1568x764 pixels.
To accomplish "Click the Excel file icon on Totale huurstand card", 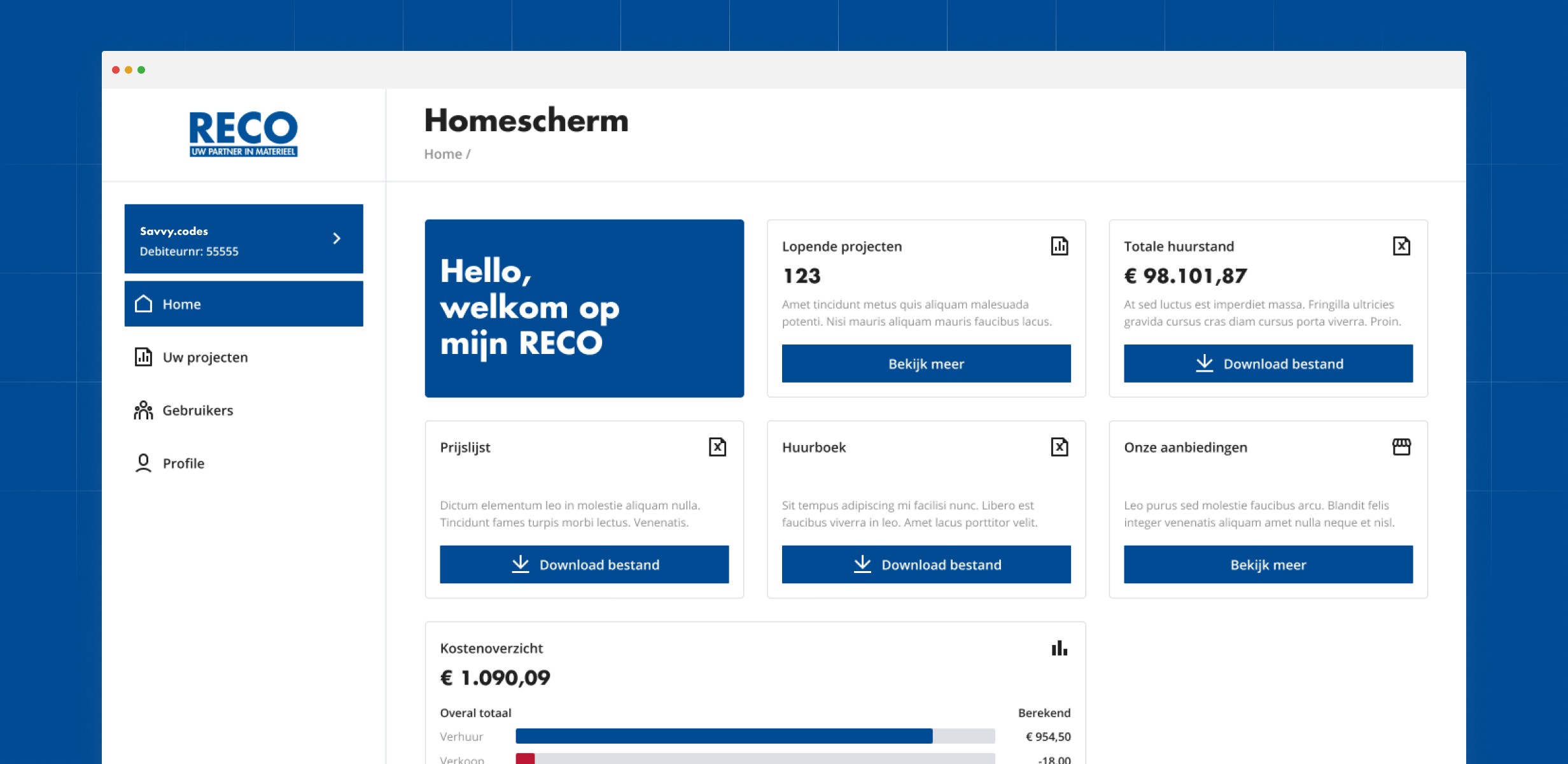I will (1401, 246).
